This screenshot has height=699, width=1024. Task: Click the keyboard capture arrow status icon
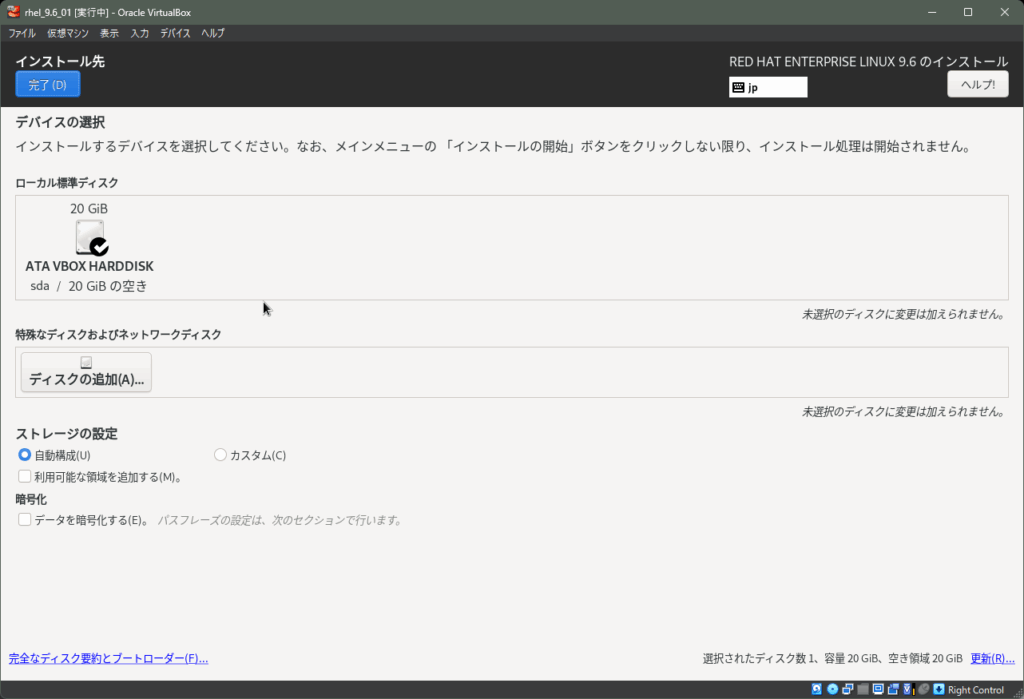[x=938, y=689]
